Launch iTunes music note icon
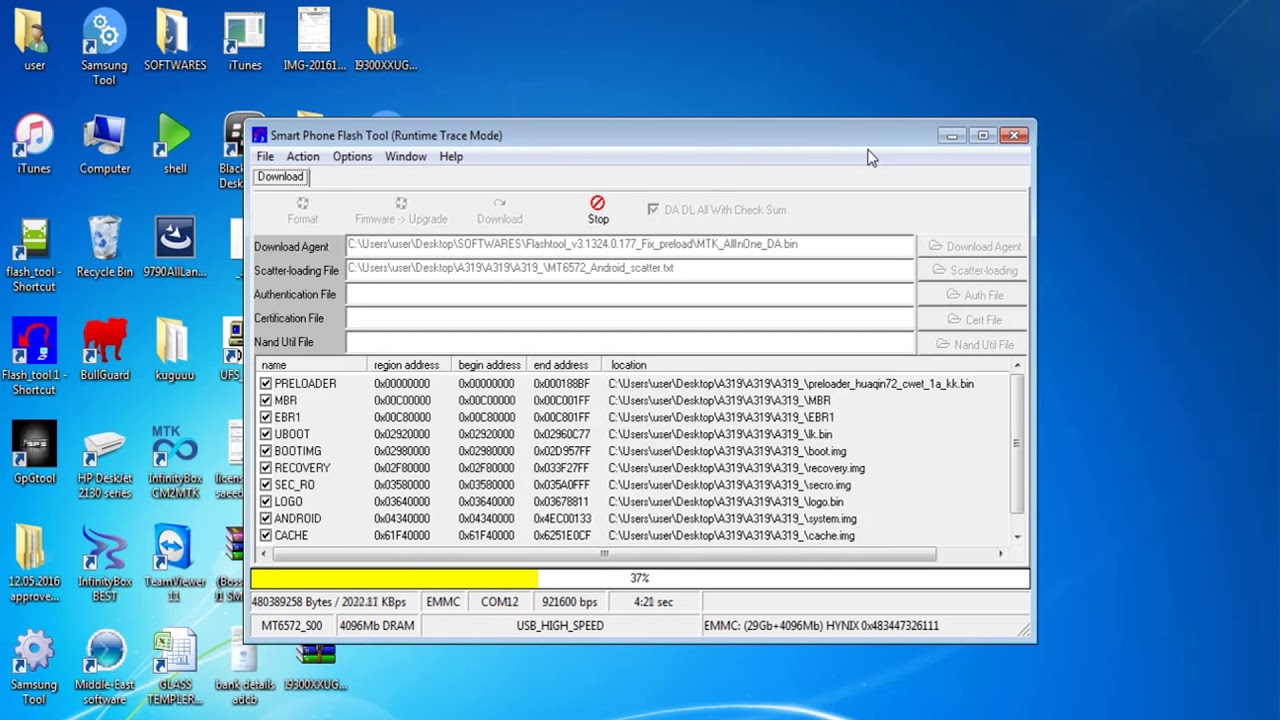1280x720 pixels. click(34, 136)
